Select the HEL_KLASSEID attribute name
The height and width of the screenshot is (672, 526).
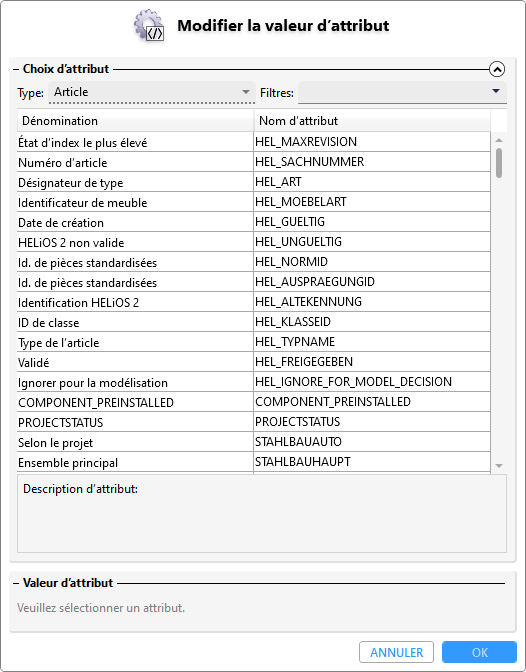click(293, 322)
